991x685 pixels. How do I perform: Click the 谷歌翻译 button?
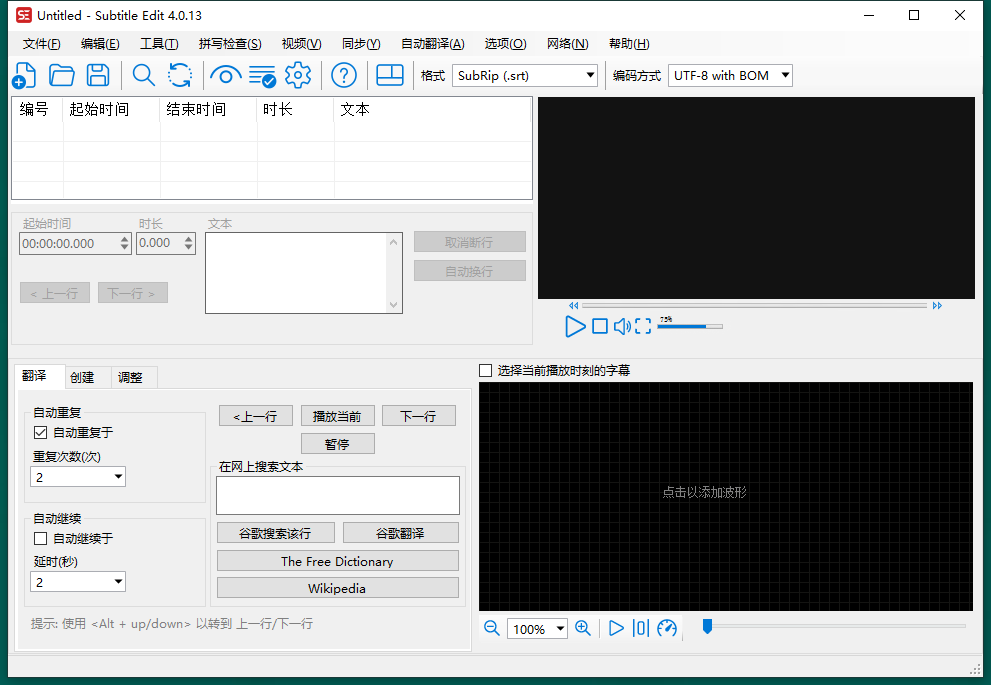[x=400, y=533]
